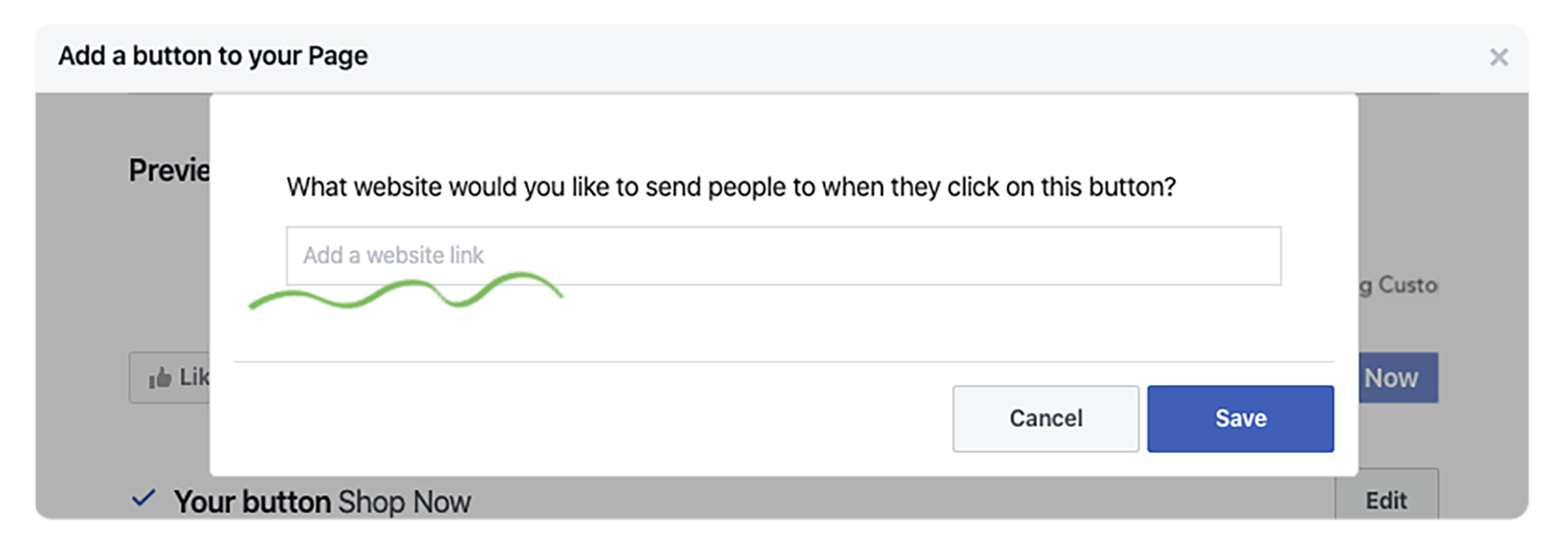Click the partially hidden Preview heading
Viewport: 1568px width, 557px height.
point(169,170)
